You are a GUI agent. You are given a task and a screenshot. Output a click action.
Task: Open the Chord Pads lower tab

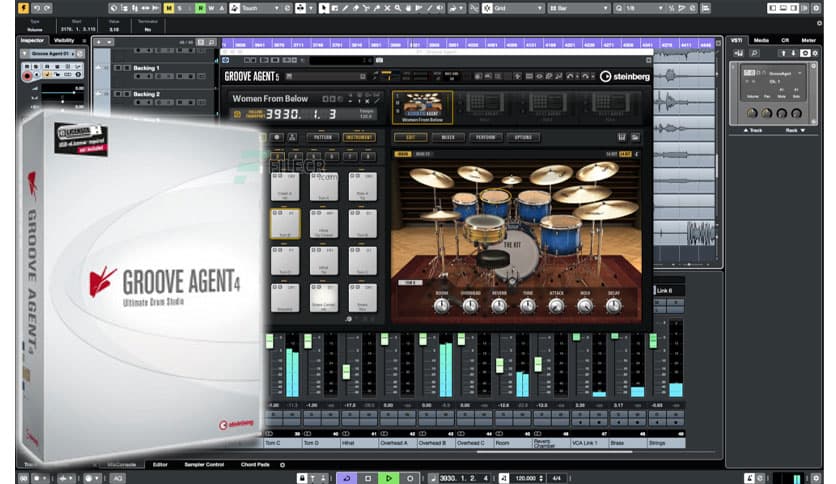pyautogui.click(x=255, y=465)
